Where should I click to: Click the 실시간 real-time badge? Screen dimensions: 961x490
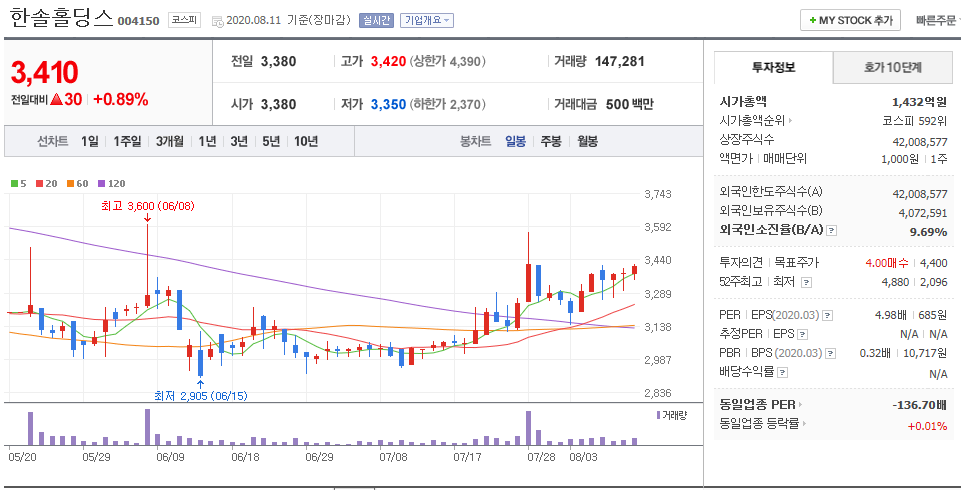376,20
